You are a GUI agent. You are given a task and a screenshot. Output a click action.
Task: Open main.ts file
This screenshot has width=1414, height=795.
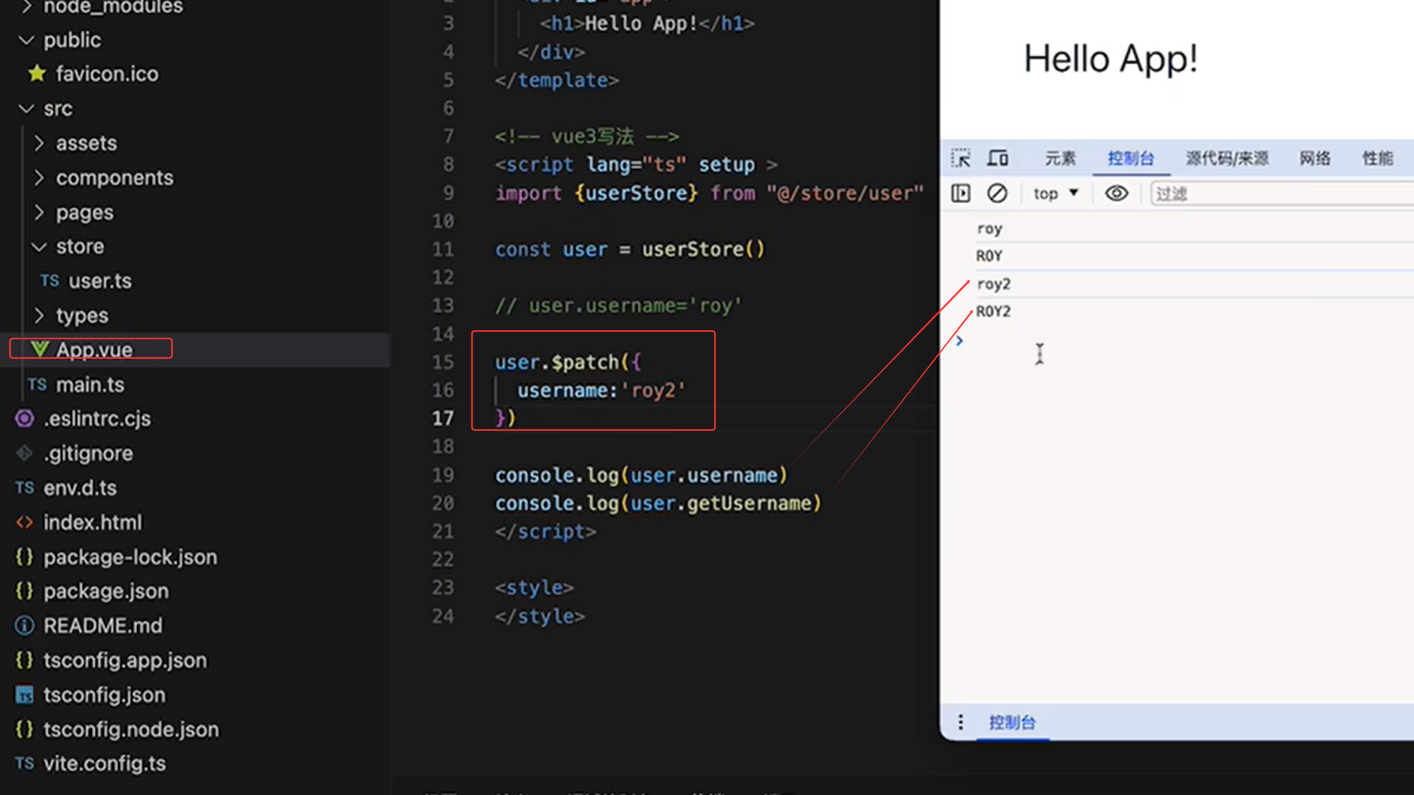tap(90, 384)
